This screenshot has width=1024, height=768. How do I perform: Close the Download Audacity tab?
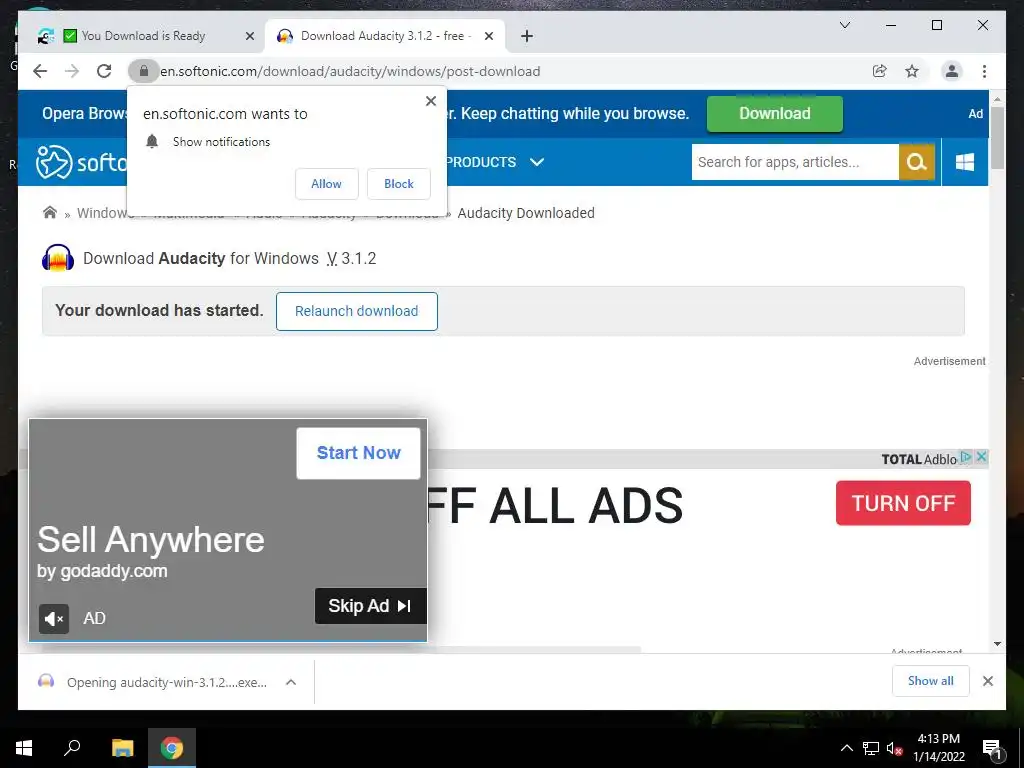point(488,36)
